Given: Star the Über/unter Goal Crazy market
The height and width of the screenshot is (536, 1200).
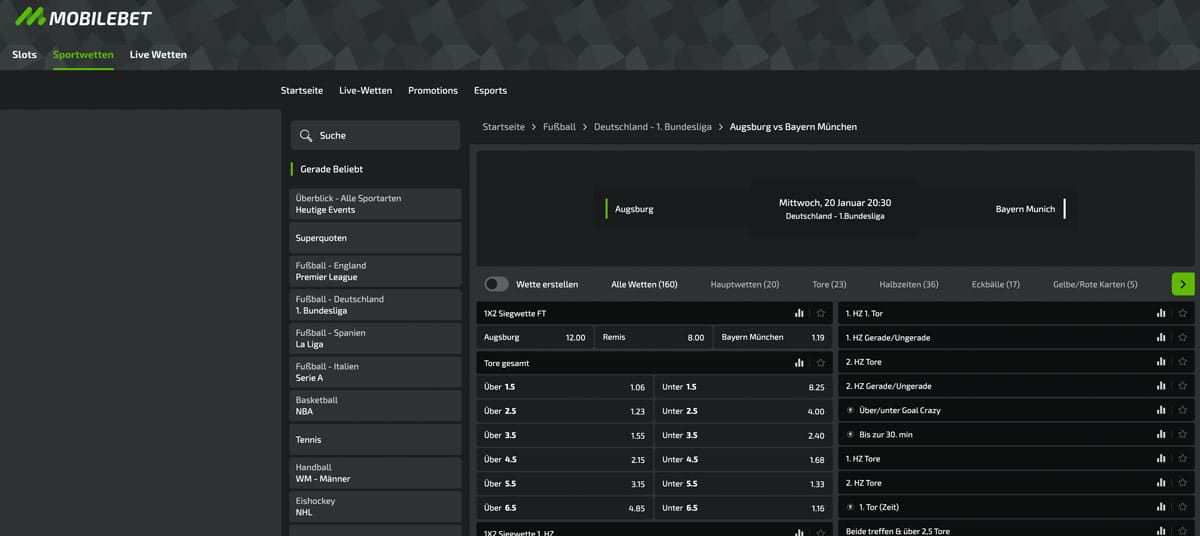Looking at the screenshot, I should [x=1182, y=410].
